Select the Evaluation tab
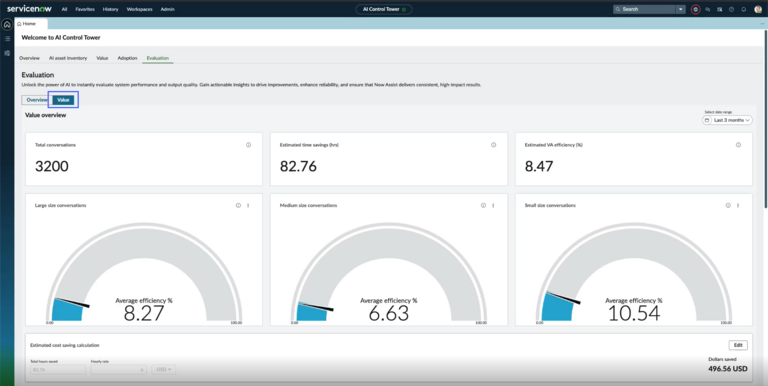 click(158, 58)
